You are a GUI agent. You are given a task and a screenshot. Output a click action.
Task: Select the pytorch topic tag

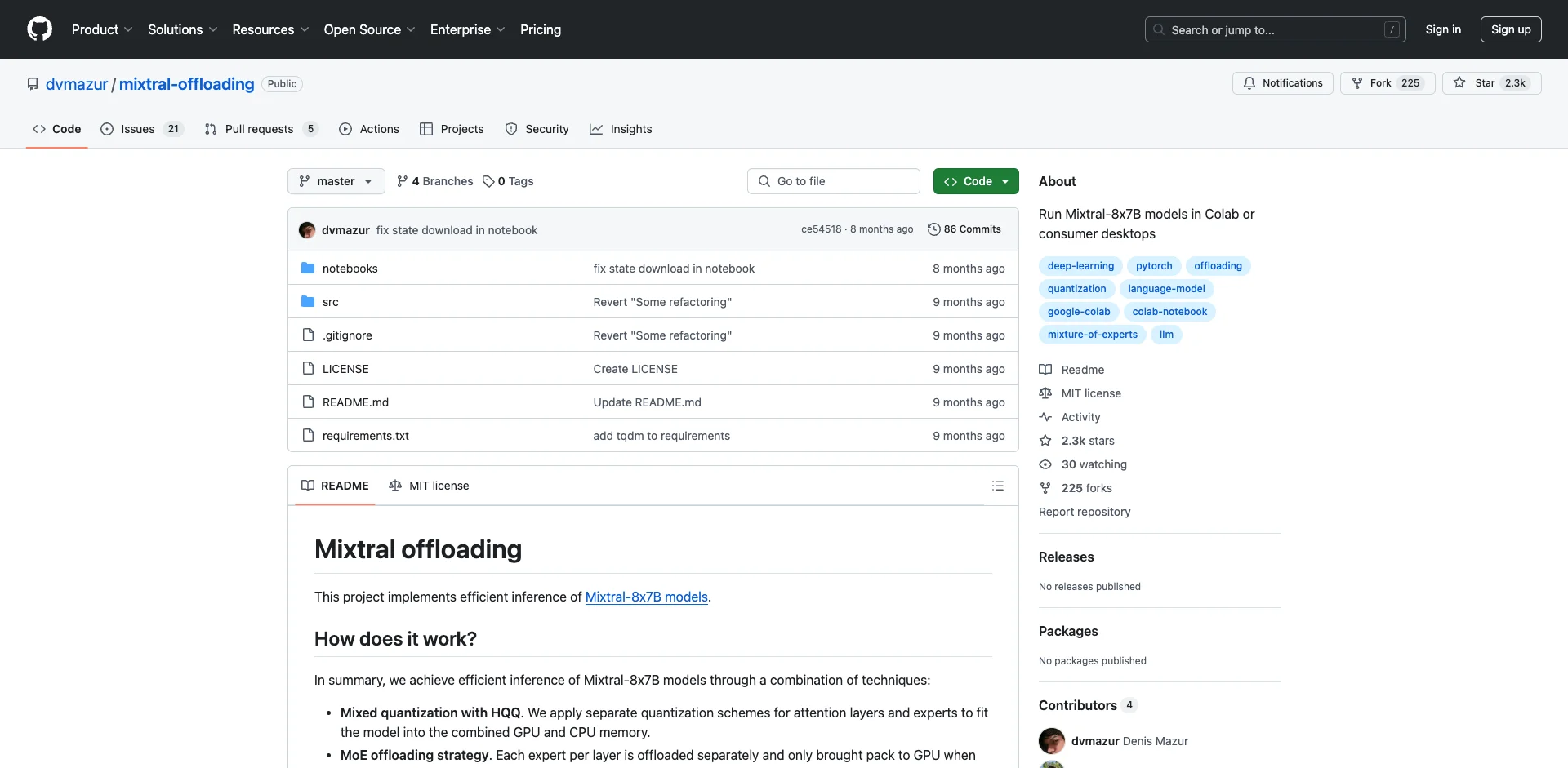(x=1154, y=266)
